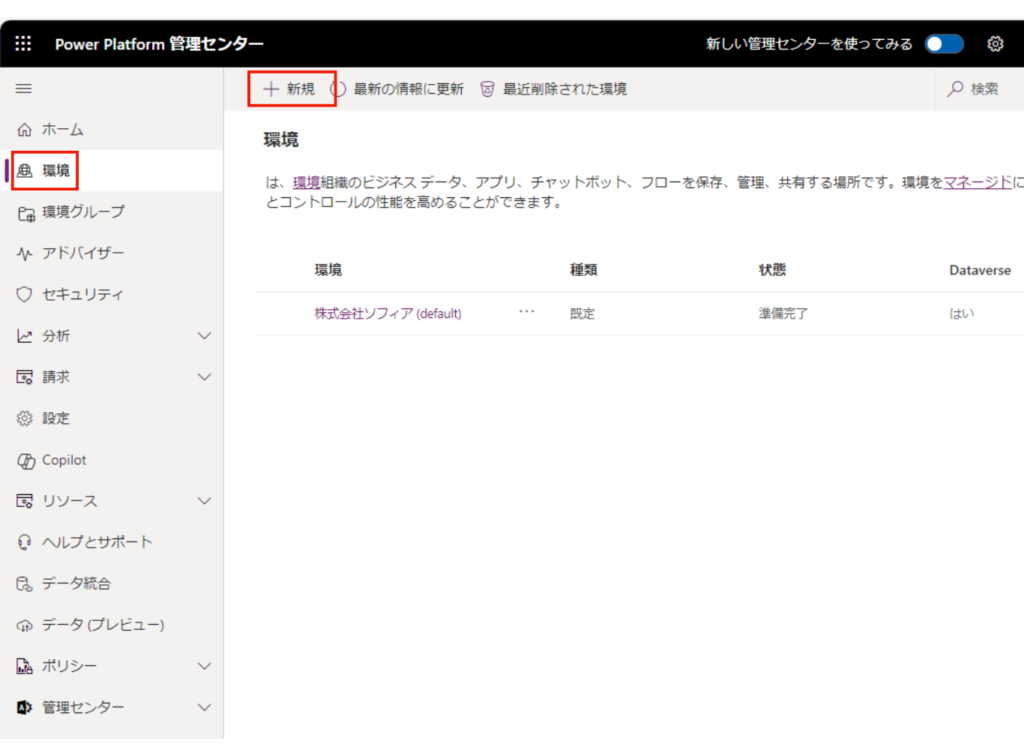Open the more options ellipsis for 株式会社ソフィア
The height and width of the screenshot is (750, 1024).
pos(527,312)
